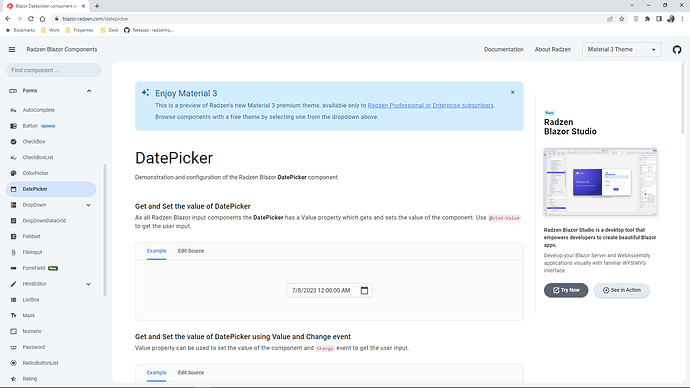Open the Material 3 Theme dropdown
This screenshot has height=388, width=690.
[x=621, y=50]
